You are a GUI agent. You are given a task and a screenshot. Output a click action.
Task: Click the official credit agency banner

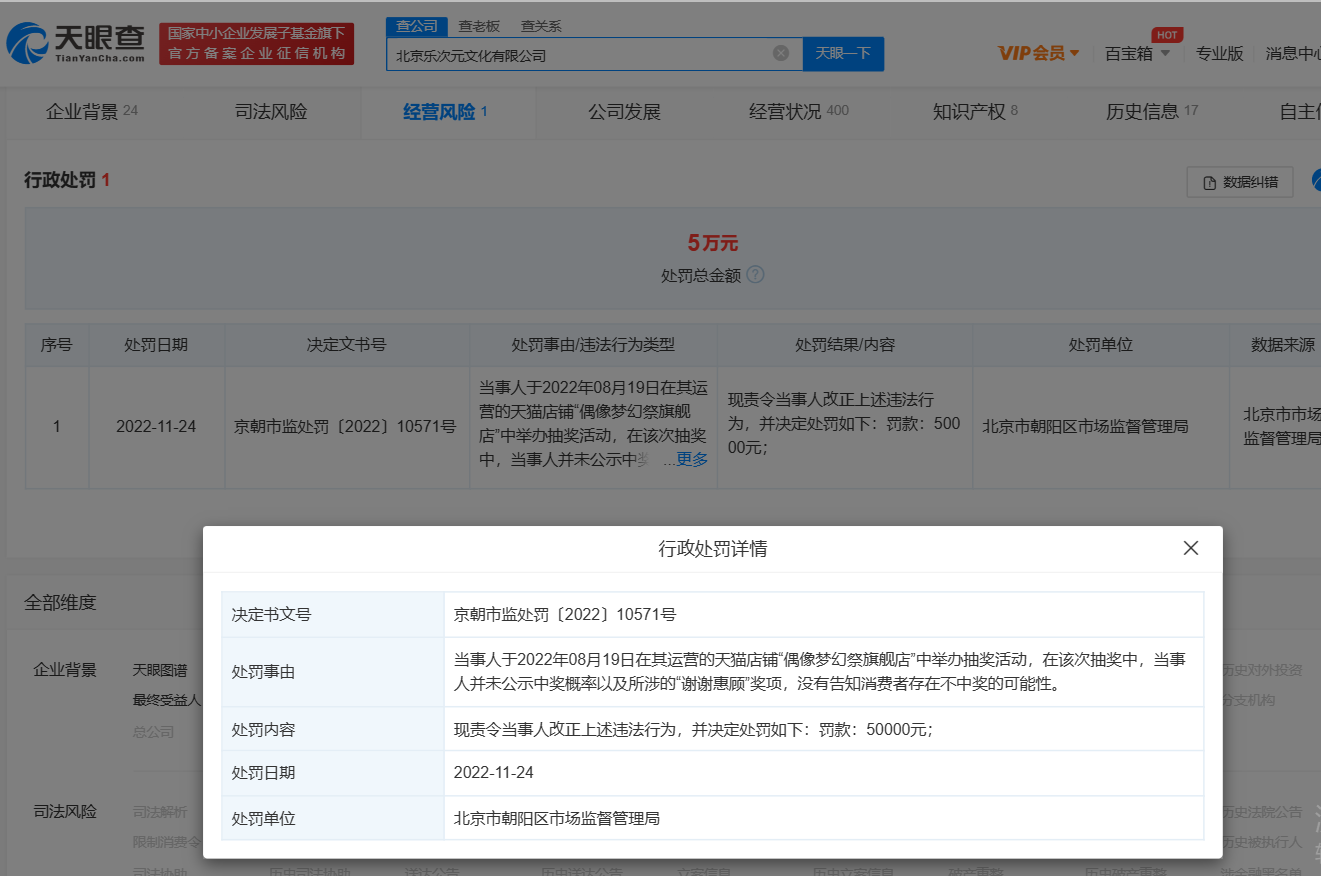pos(256,44)
